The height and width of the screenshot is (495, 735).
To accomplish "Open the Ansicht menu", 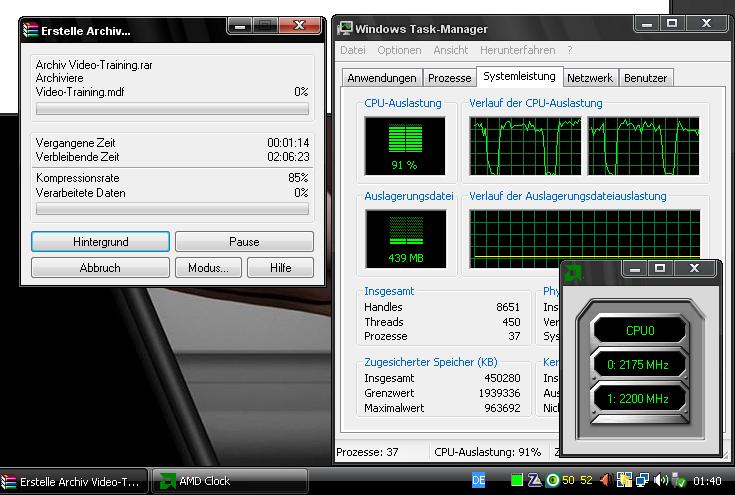I will click(x=450, y=50).
